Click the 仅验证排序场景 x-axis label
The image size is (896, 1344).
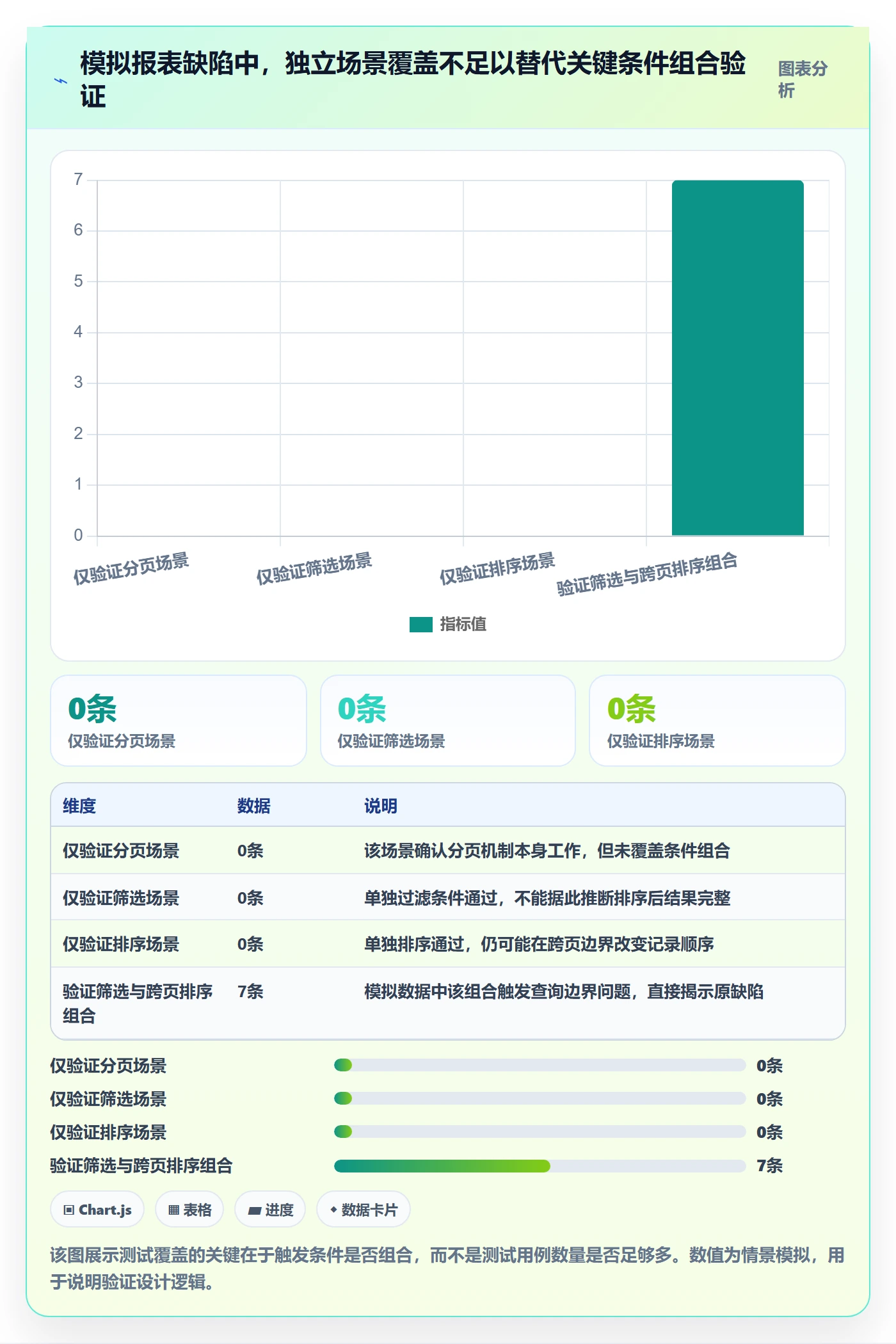pyautogui.click(x=497, y=569)
